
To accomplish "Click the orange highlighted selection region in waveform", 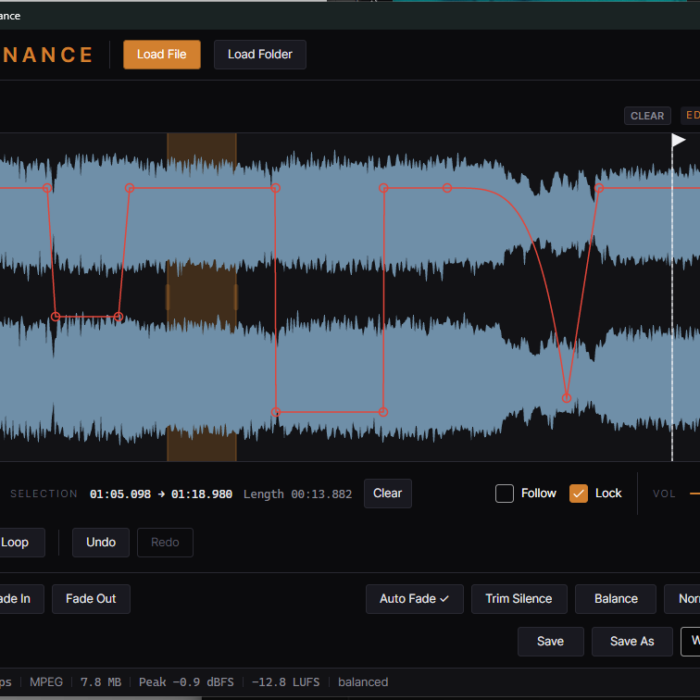I will pyautogui.click(x=202, y=297).
